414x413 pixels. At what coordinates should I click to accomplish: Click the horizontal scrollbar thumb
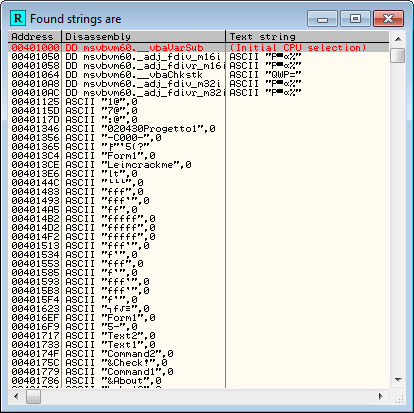coord(33,396)
